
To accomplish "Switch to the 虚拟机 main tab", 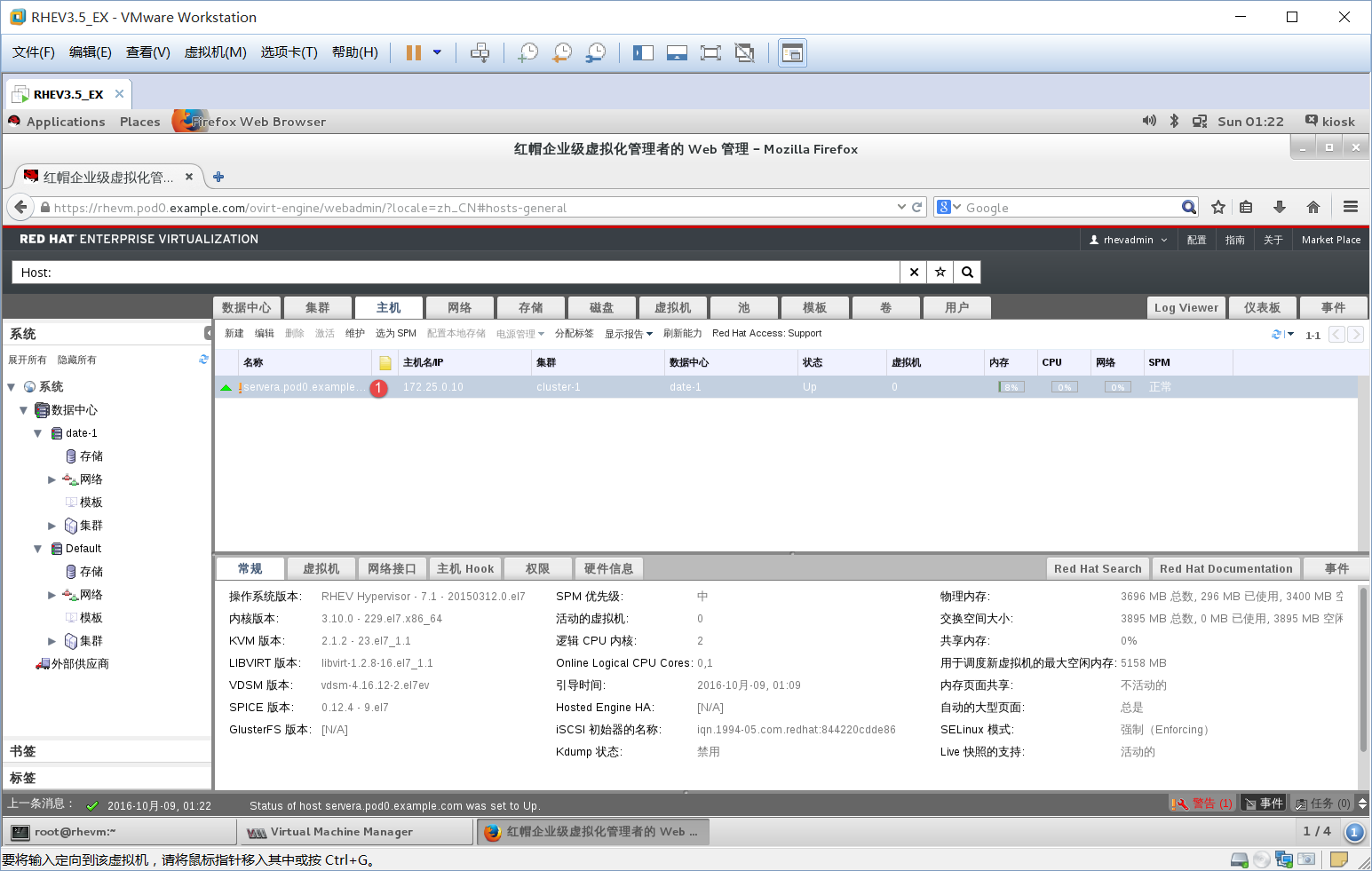I will pos(672,307).
